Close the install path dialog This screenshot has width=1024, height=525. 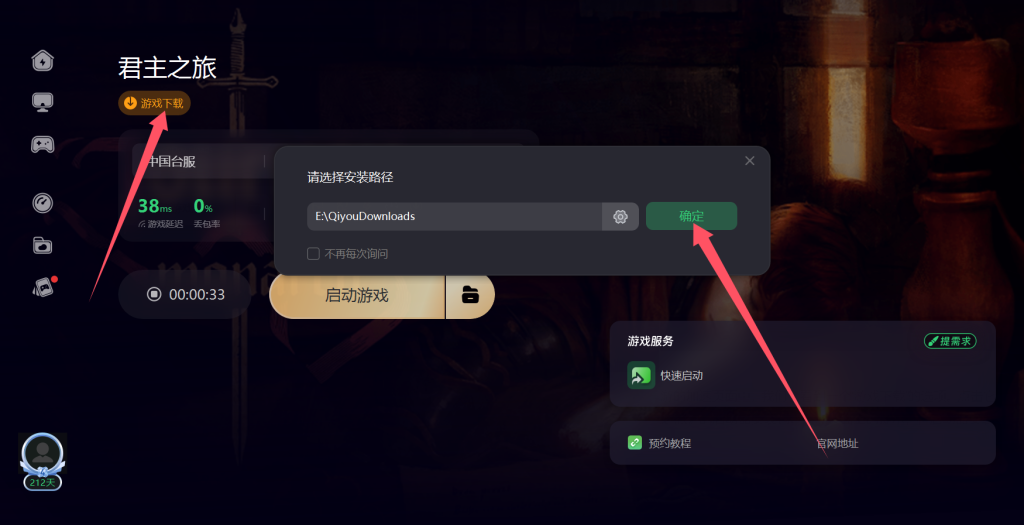750,161
